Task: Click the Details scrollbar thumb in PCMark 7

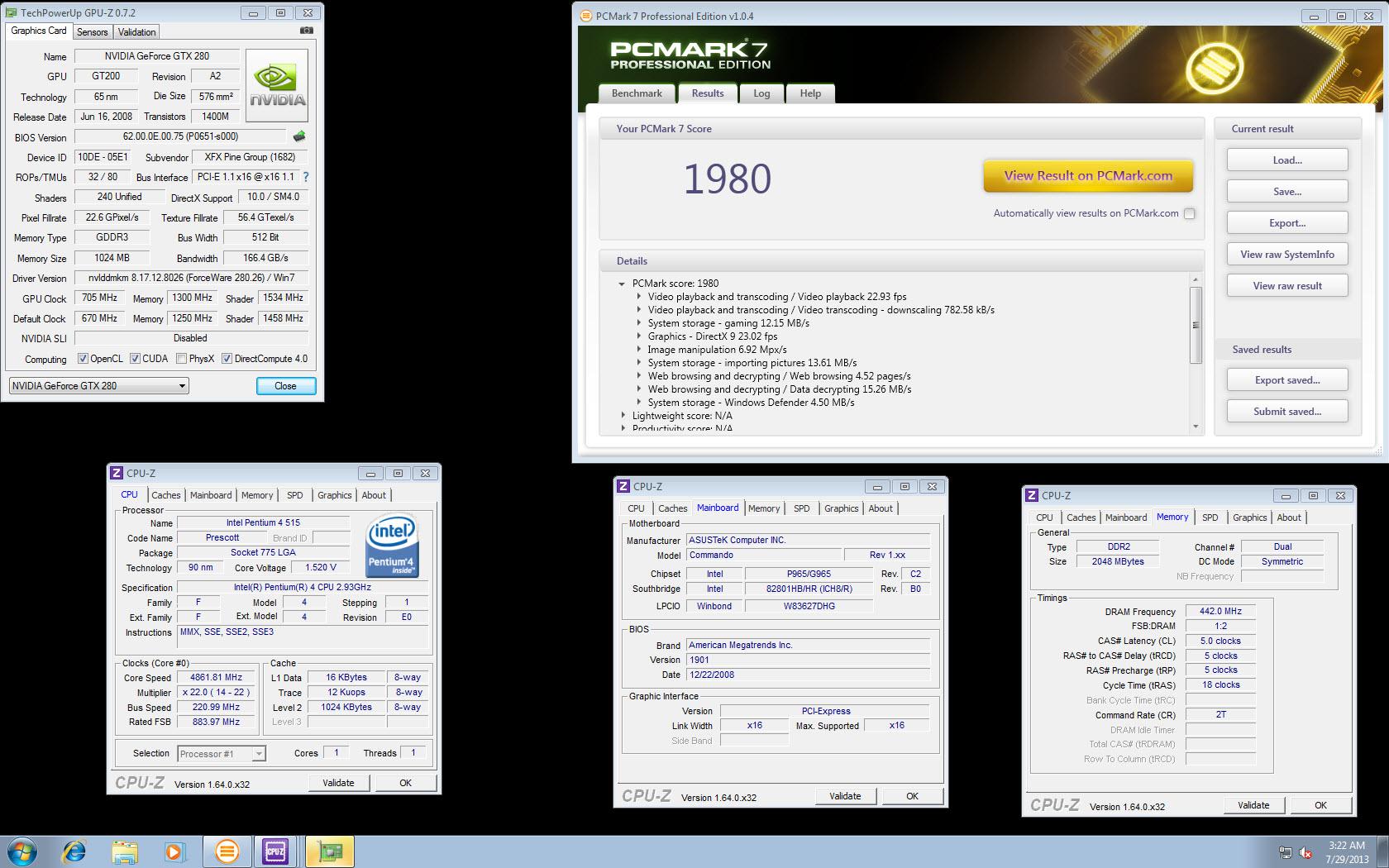Action: [1196, 325]
